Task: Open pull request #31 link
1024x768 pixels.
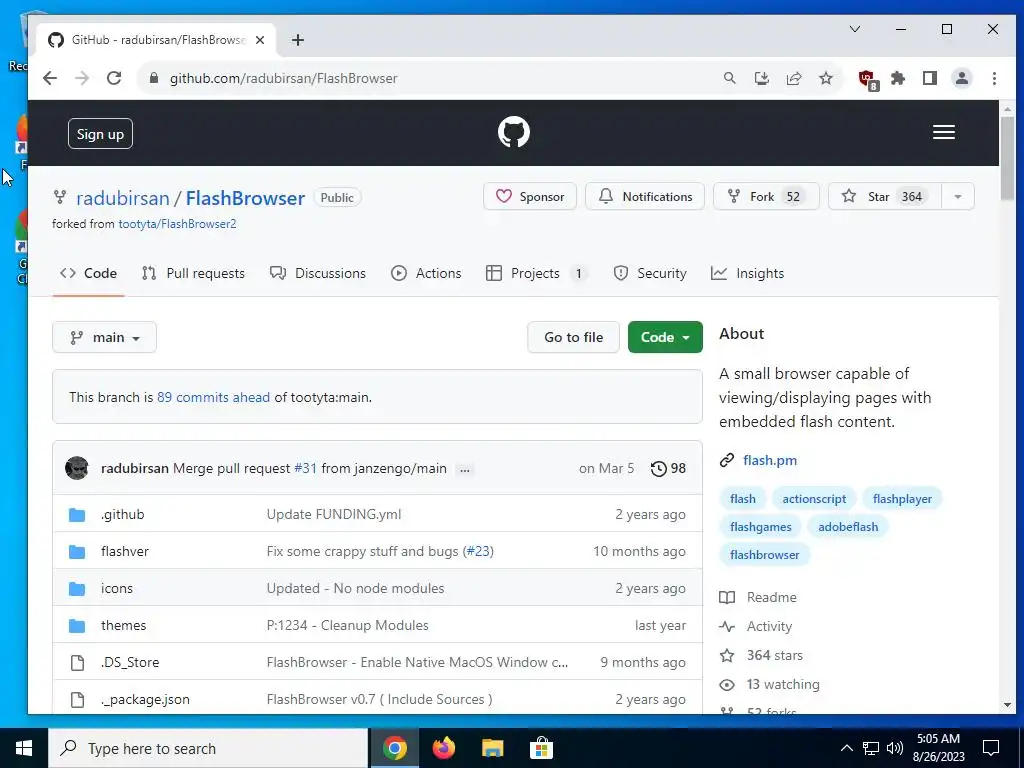Action: point(305,469)
